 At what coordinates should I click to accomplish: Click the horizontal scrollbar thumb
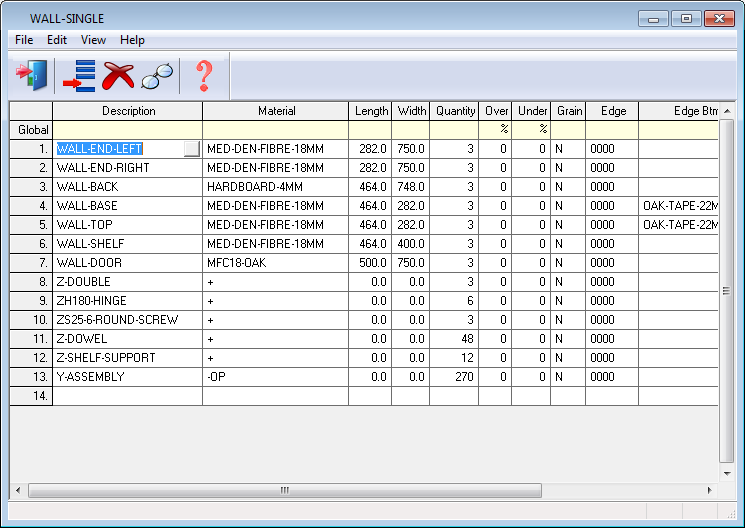tap(285, 490)
